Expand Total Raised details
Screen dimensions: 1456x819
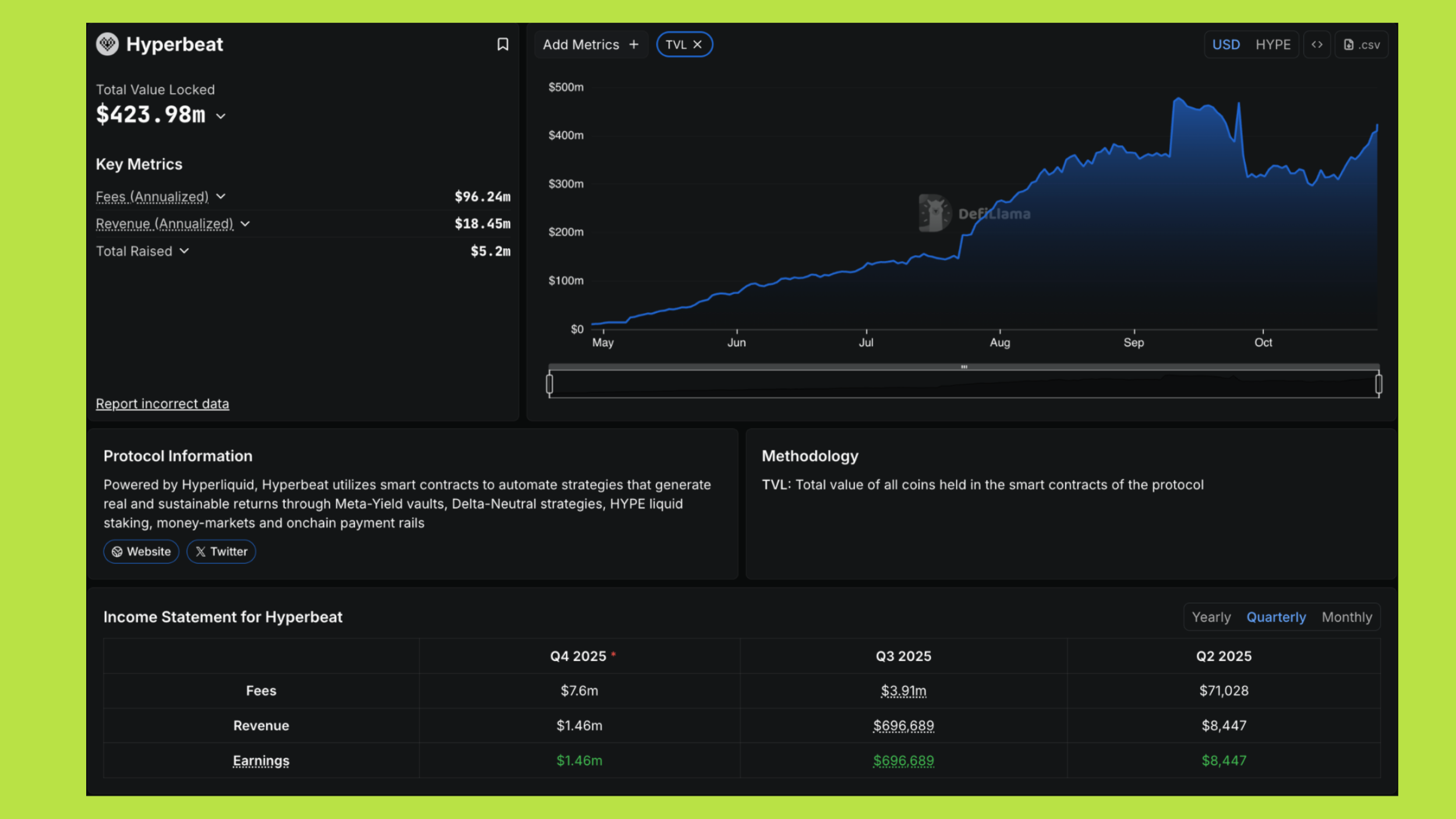coord(184,251)
